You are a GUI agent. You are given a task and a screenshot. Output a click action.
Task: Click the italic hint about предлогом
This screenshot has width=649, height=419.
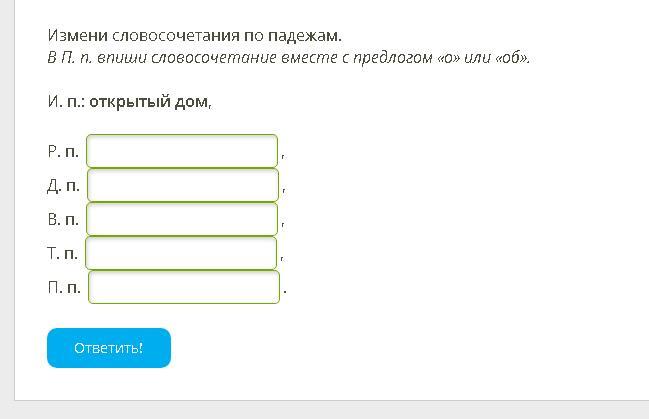(288, 58)
